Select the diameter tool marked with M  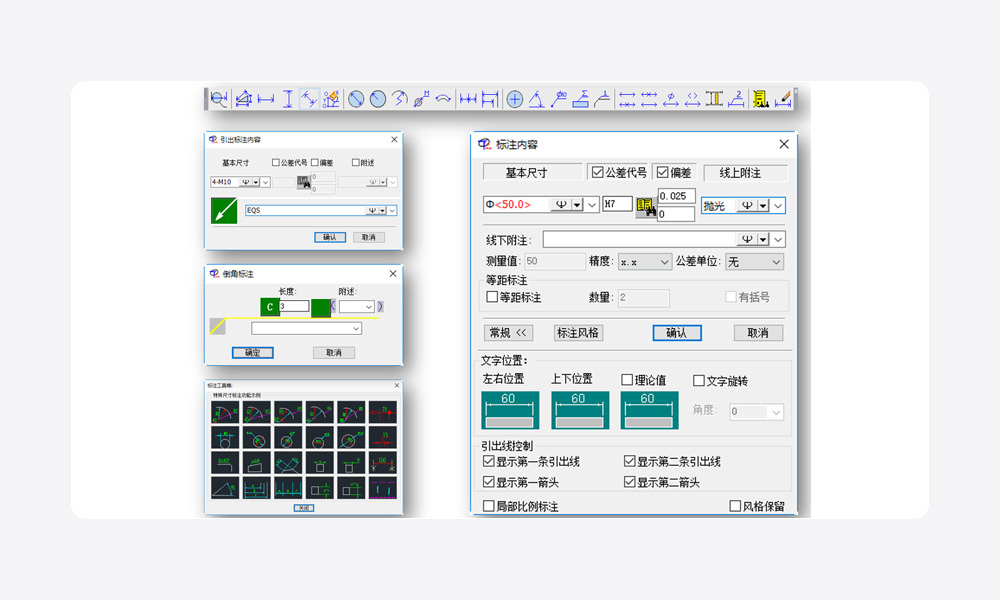[421, 99]
